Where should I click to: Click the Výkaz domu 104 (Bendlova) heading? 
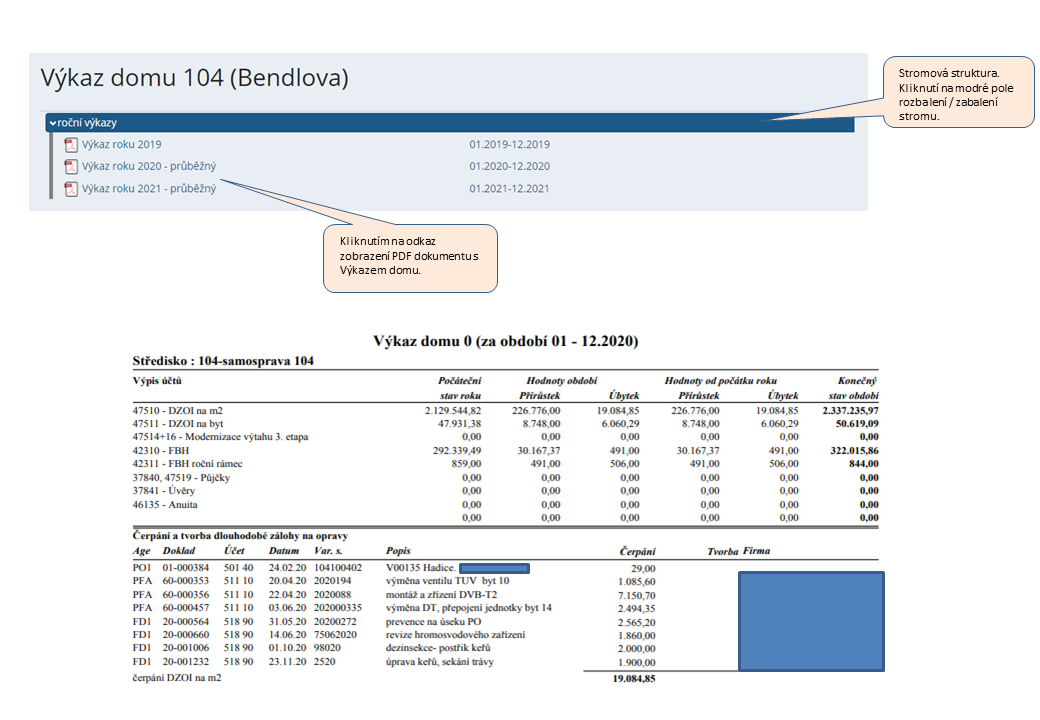194,78
